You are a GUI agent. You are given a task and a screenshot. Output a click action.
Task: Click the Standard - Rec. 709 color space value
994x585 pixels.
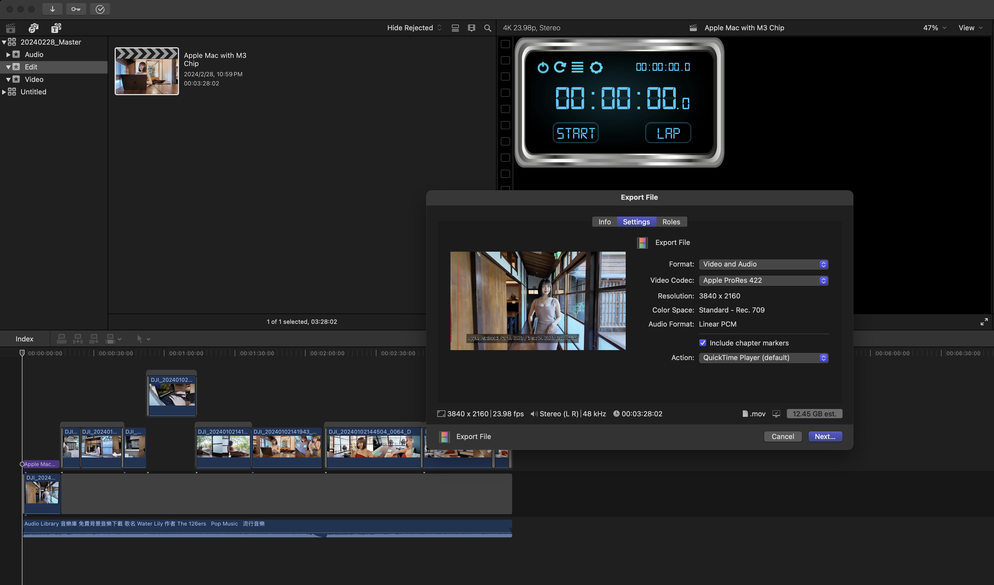732,310
